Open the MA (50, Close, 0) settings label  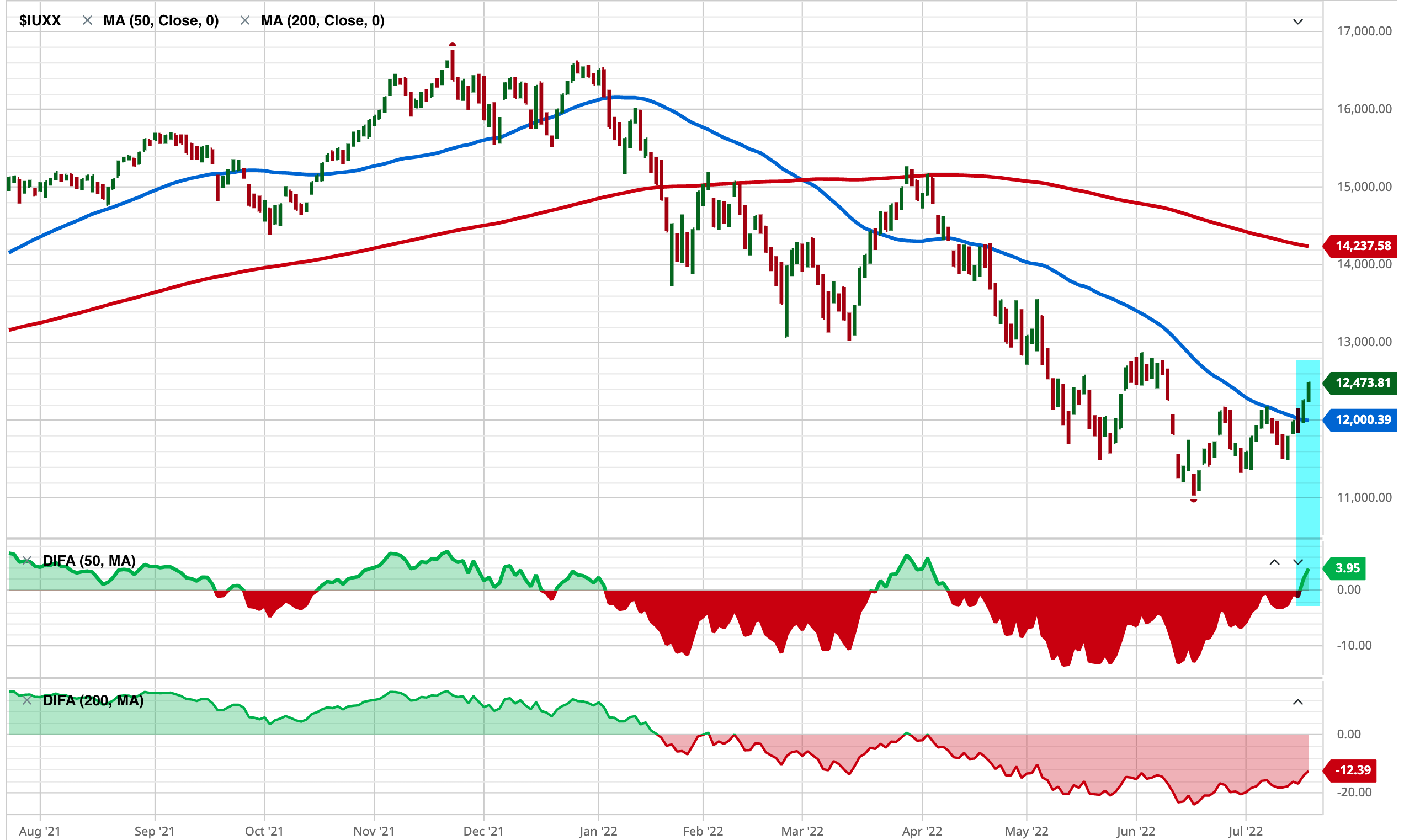(161, 20)
